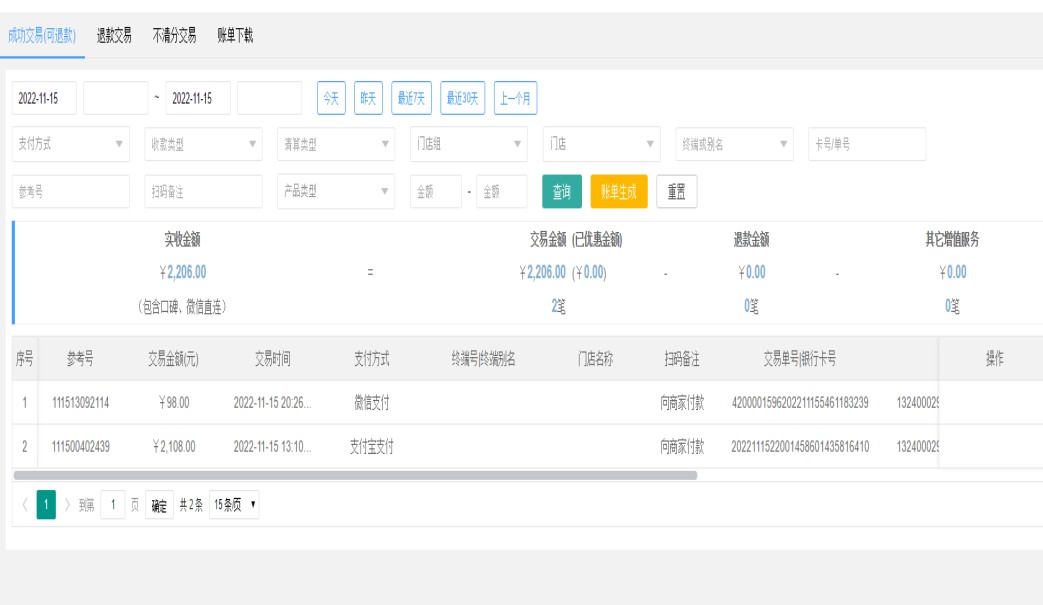This screenshot has width=1043, height=605.
Task: Focus the 参考号 input field
Action: (71, 190)
